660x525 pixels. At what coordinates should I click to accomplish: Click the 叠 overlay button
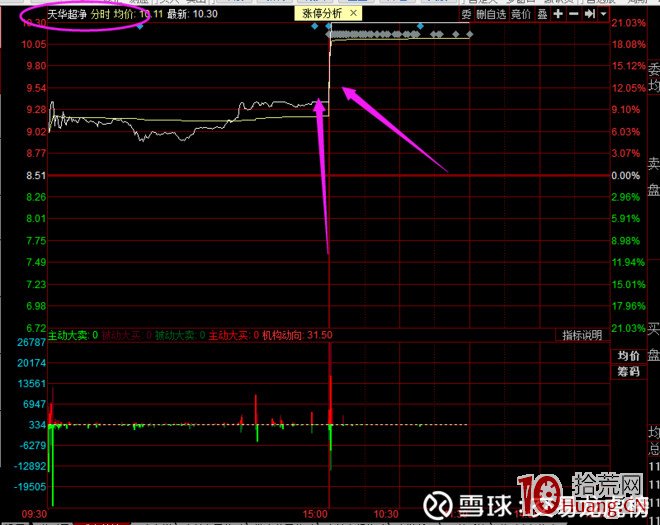542,14
